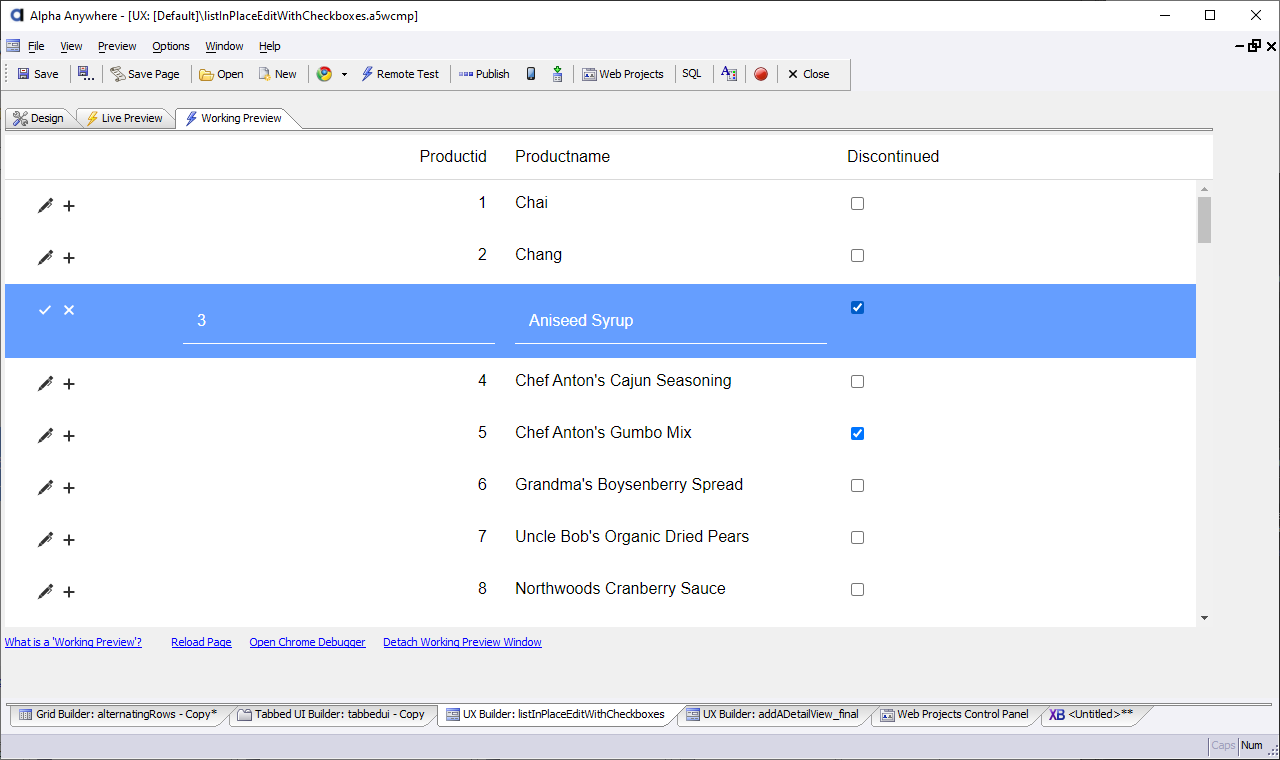Open Web Projects Control Panel tab

[954, 714]
